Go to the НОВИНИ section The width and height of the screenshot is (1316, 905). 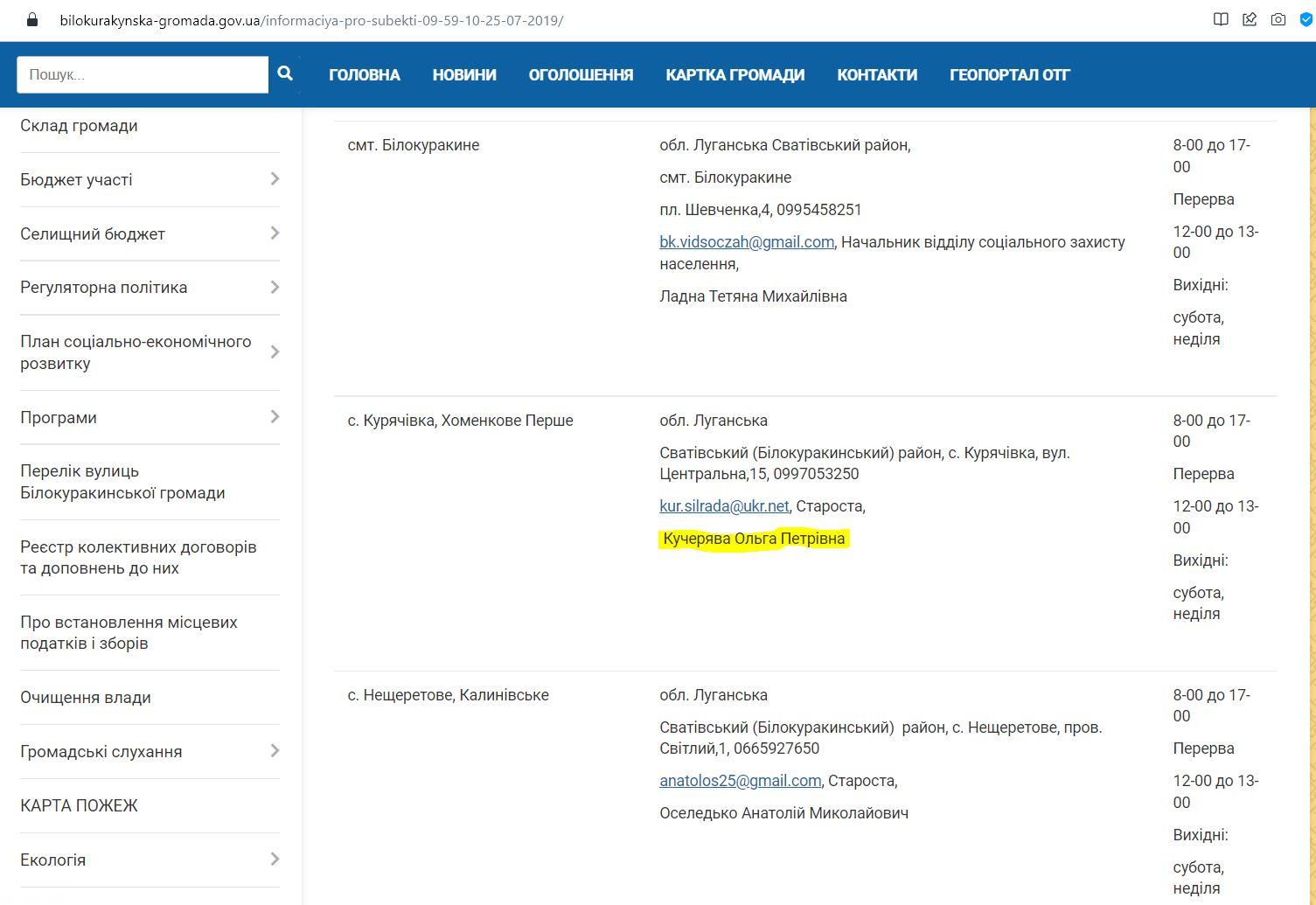click(464, 75)
